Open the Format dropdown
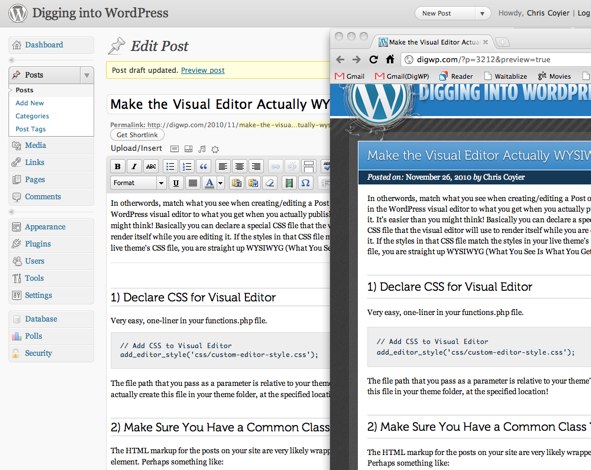Viewport: 591px width, 470px height. [138, 183]
